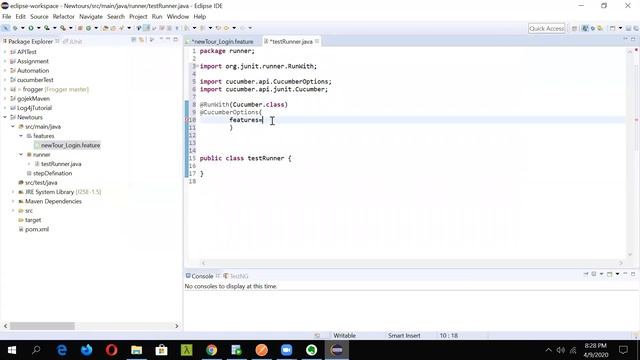This screenshot has height=360, width=640.
Task: Open the Project menu
Action: 138,17
